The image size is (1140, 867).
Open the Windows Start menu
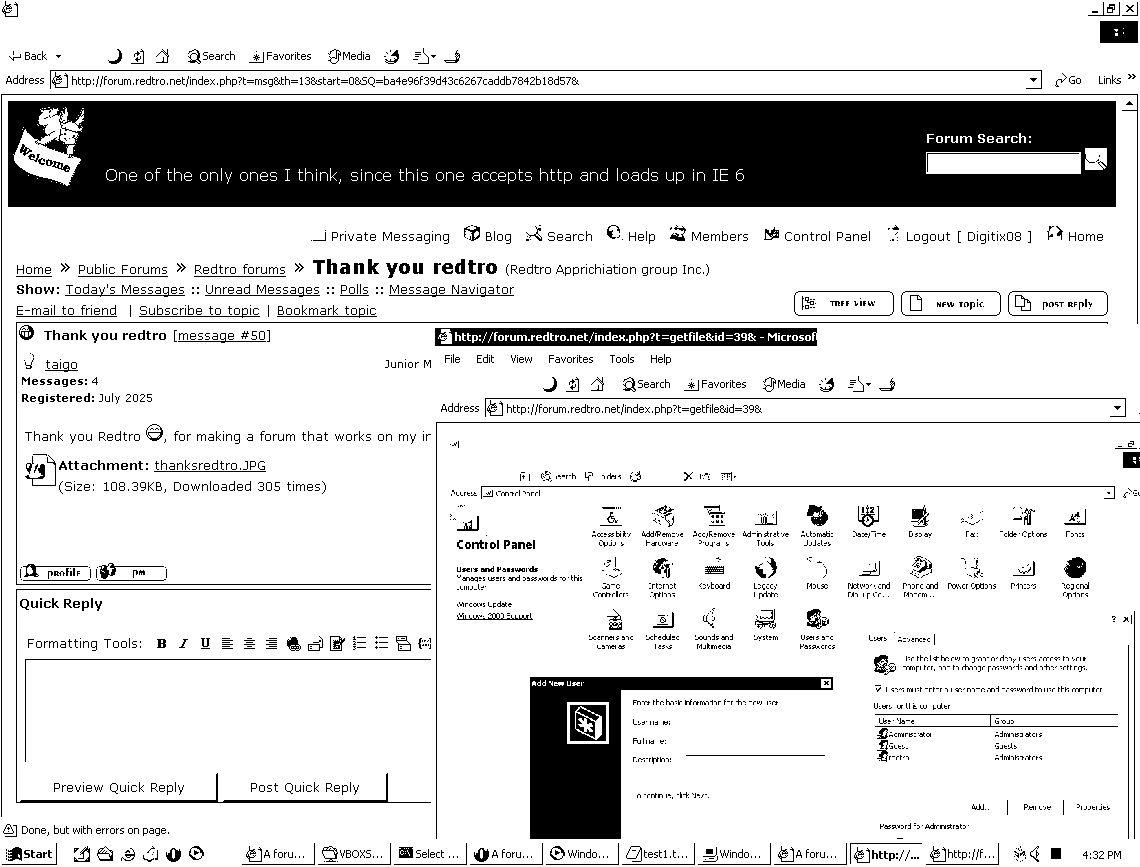[30, 854]
